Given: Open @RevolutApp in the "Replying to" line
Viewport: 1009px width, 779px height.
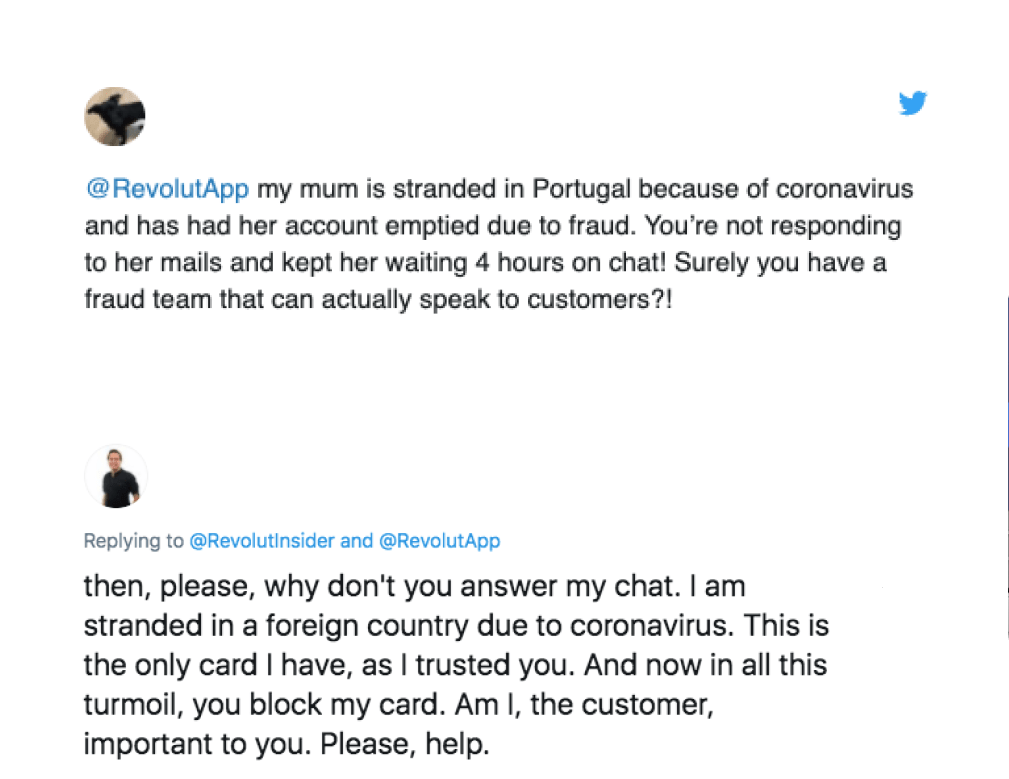Looking at the screenshot, I should tap(439, 541).
